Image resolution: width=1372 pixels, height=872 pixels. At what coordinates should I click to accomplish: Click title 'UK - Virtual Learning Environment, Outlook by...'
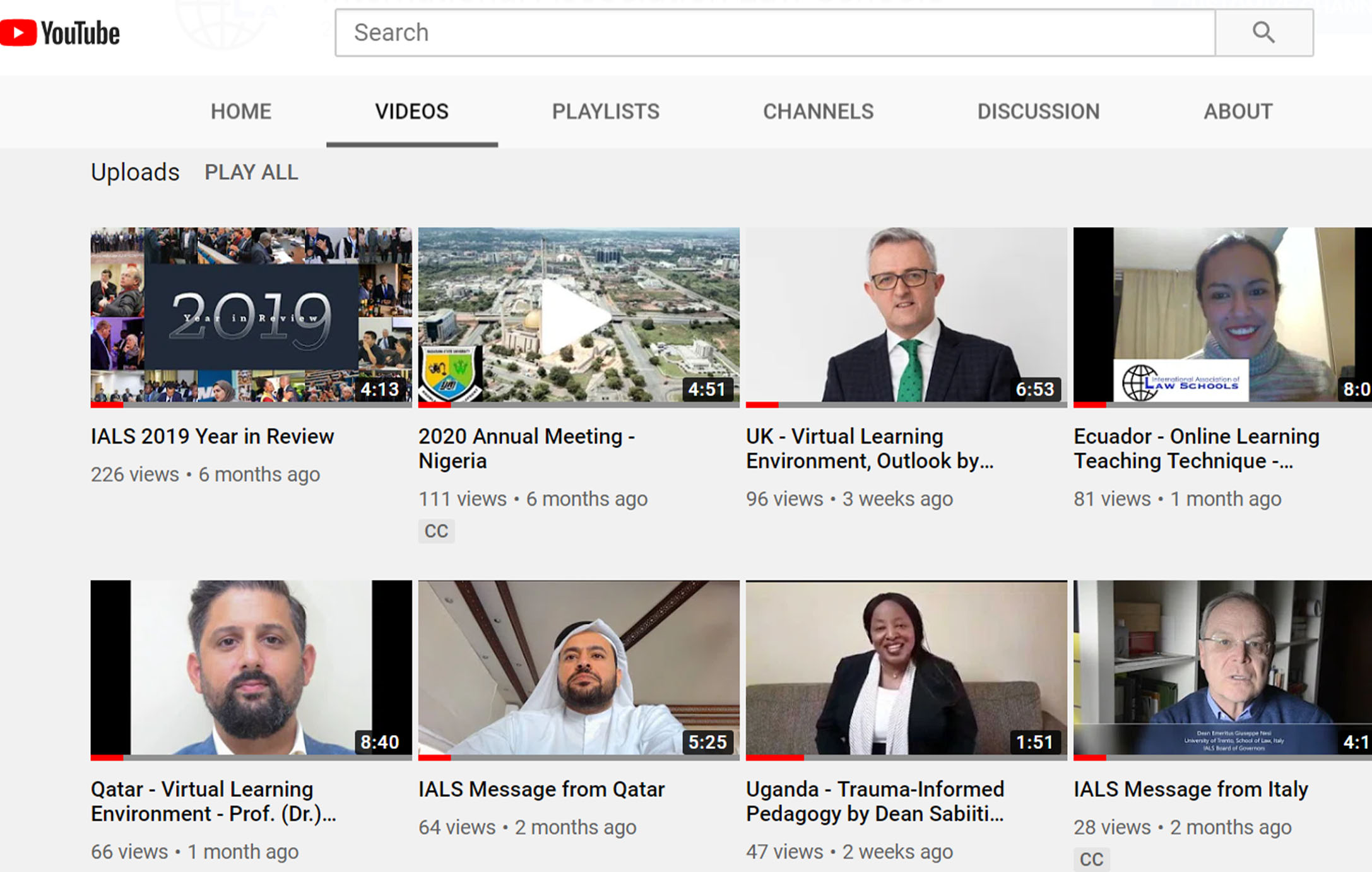coord(870,449)
